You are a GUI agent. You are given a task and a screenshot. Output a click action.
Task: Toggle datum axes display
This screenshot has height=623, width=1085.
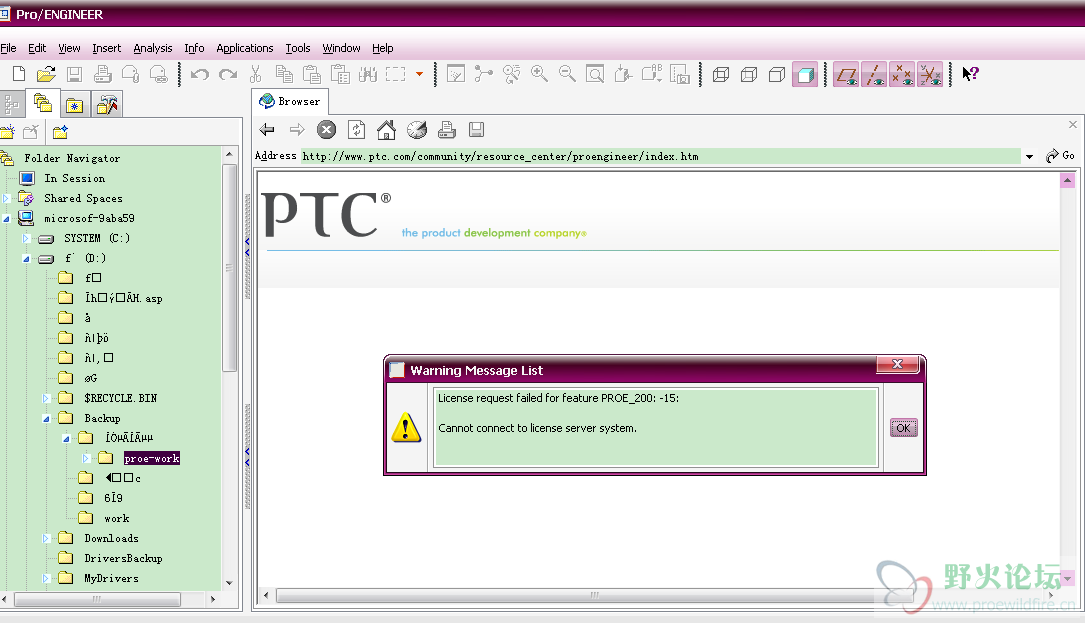tap(874, 74)
